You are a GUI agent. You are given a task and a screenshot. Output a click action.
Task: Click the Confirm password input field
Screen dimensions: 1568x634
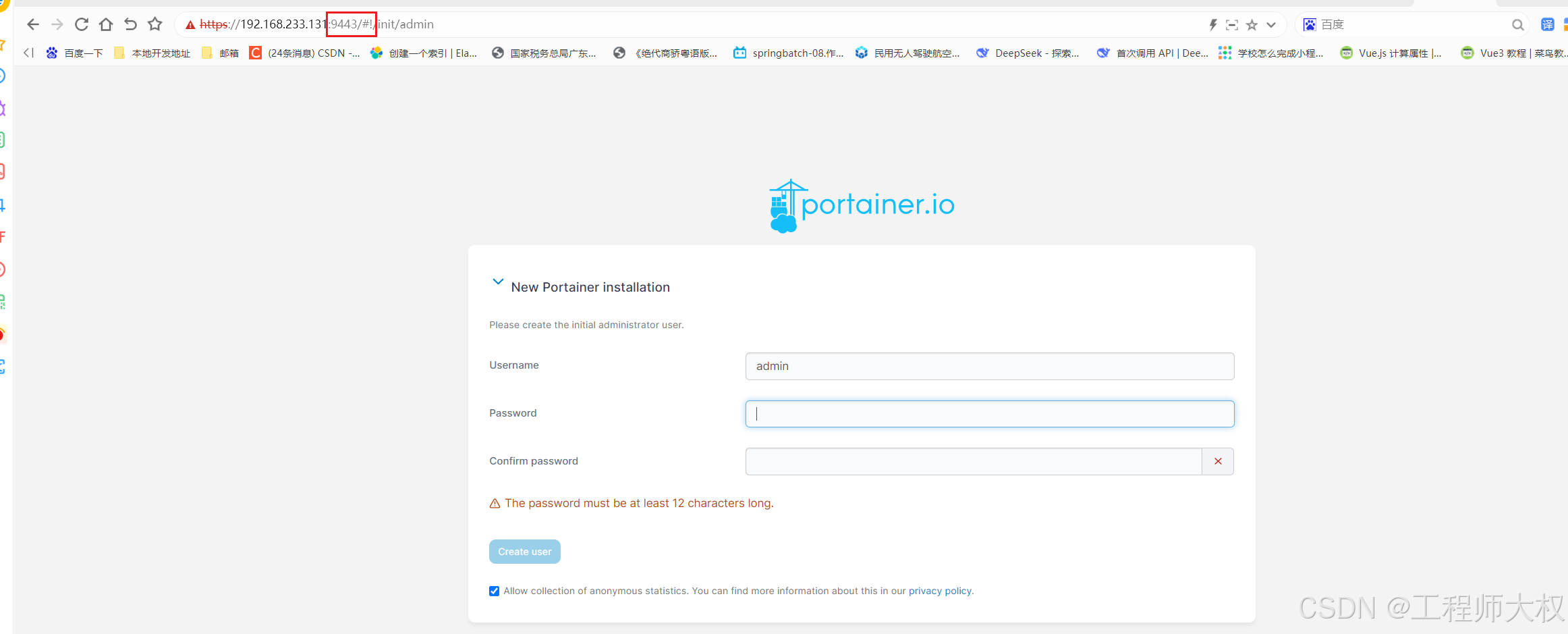(x=974, y=461)
